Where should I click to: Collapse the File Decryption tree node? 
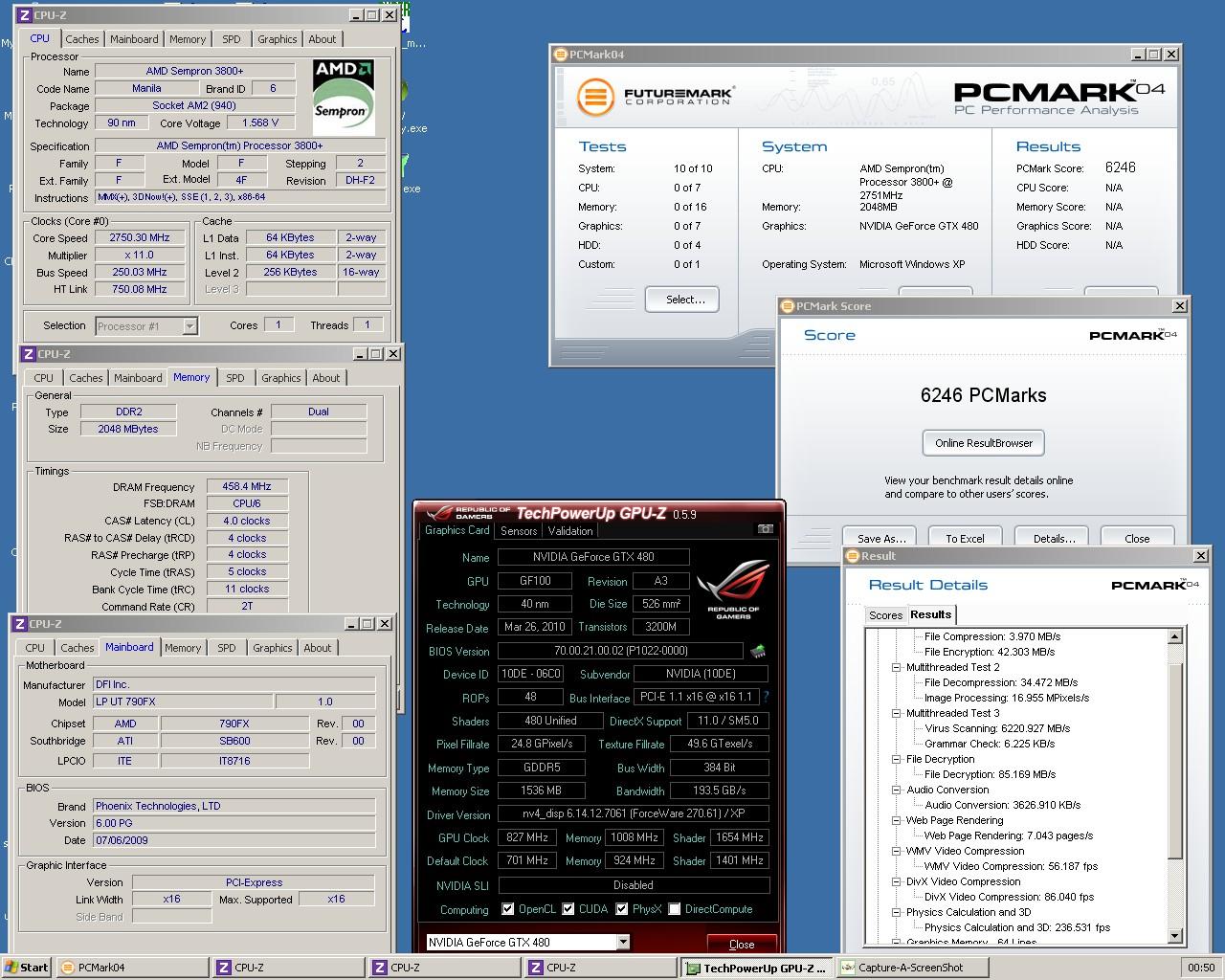click(897, 759)
